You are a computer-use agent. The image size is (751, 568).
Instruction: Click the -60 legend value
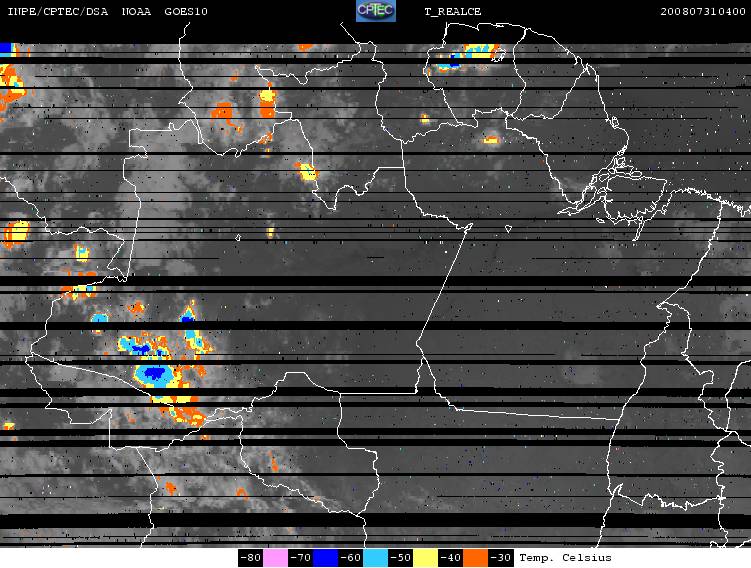pos(351,558)
